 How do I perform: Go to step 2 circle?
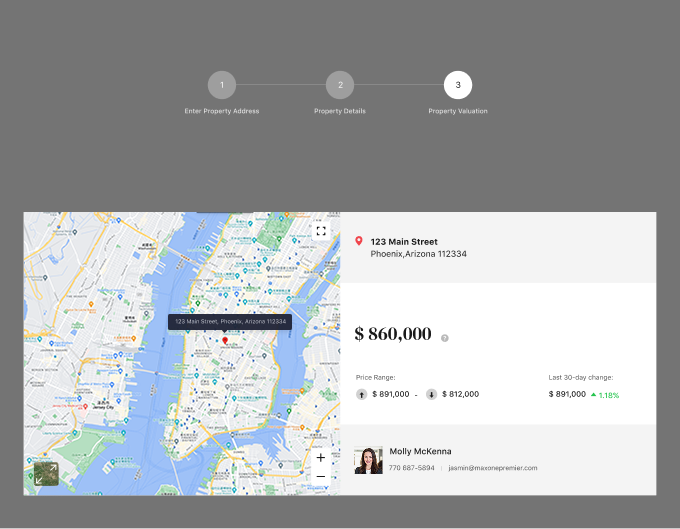point(340,86)
